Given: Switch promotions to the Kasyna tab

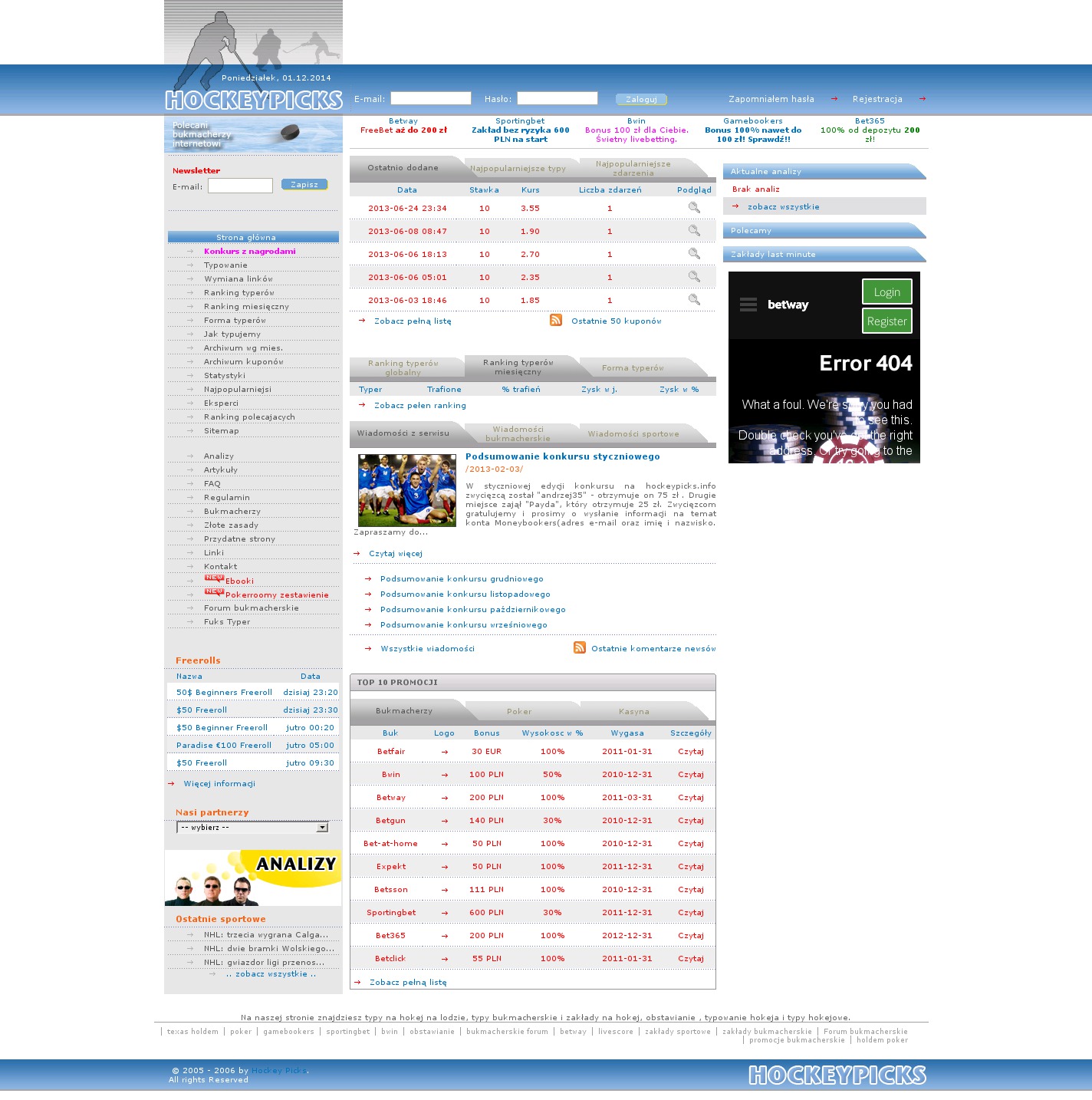Looking at the screenshot, I should pos(634,711).
